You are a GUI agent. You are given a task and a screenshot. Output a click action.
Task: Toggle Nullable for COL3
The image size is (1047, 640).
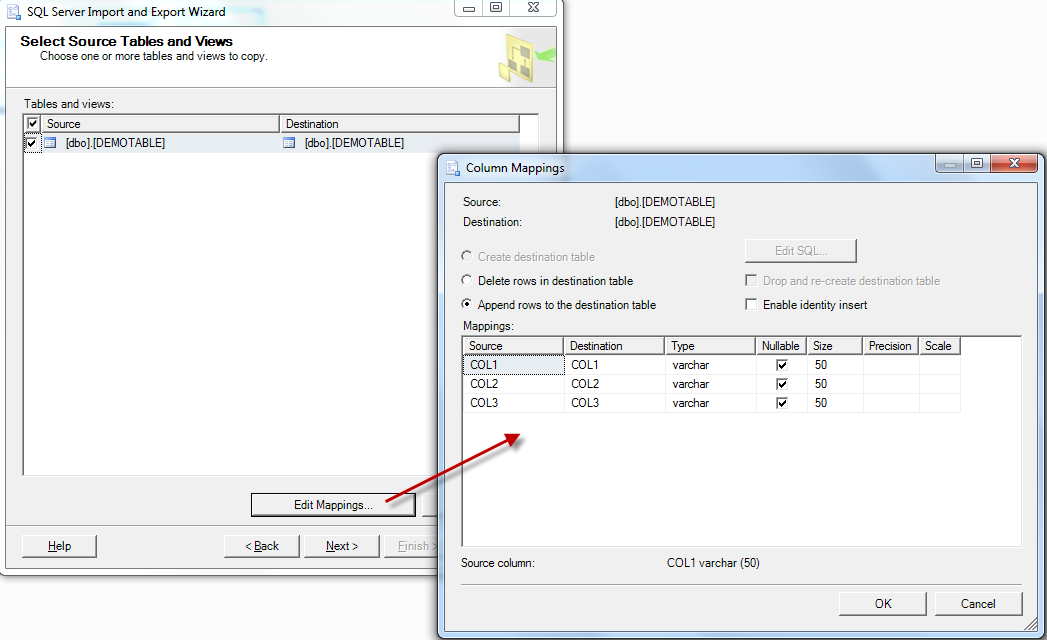782,403
